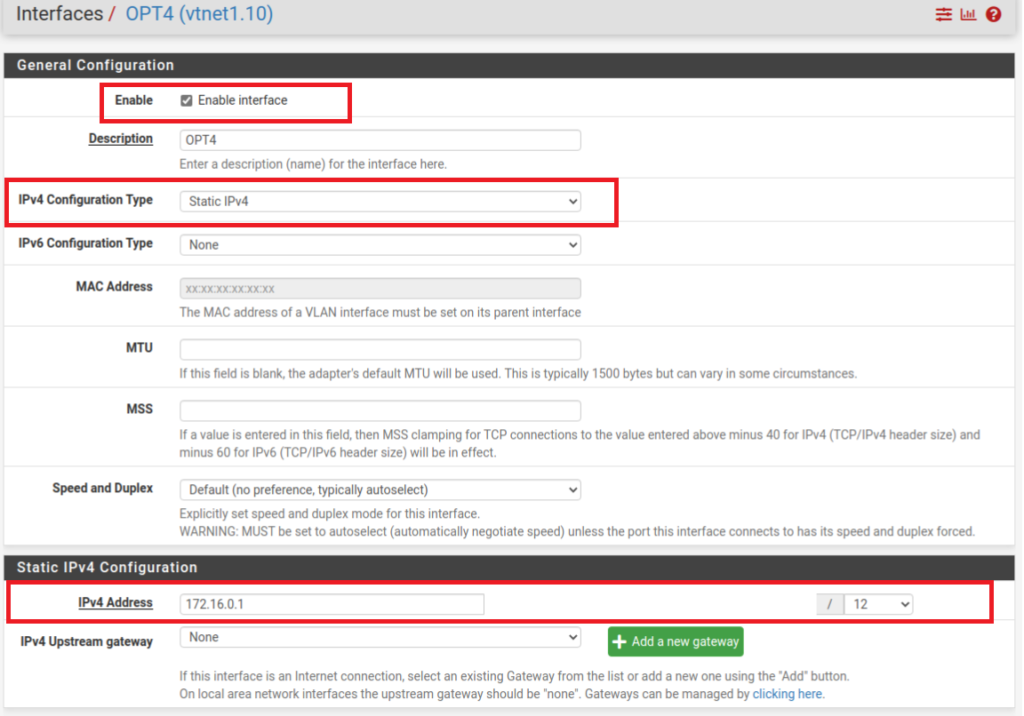Click the General Configuration section header
This screenshot has width=1024, height=716.
point(96,65)
